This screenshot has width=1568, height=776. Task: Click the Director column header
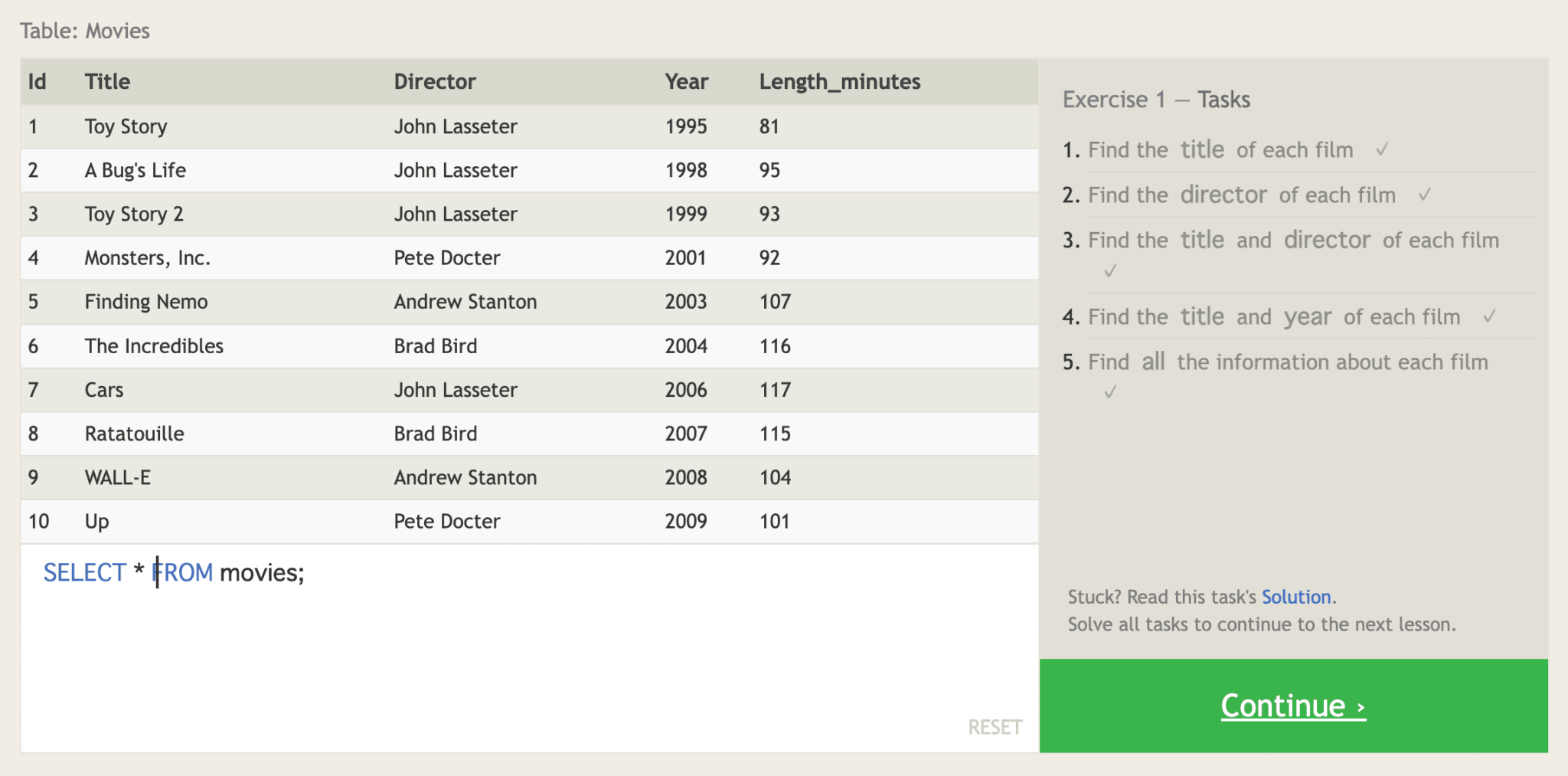pyautogui.click(x=434, y=82)
